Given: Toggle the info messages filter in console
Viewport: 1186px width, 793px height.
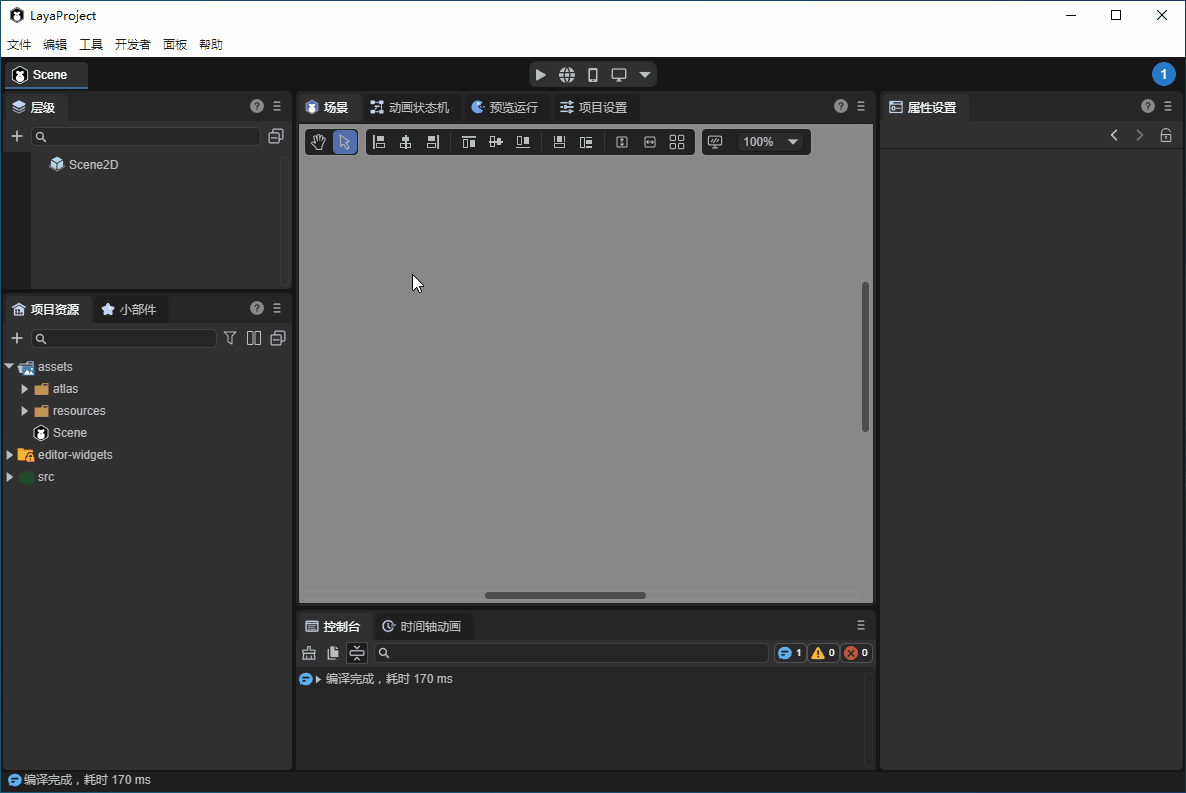Looking at the screenshot, I should (790, 653).
